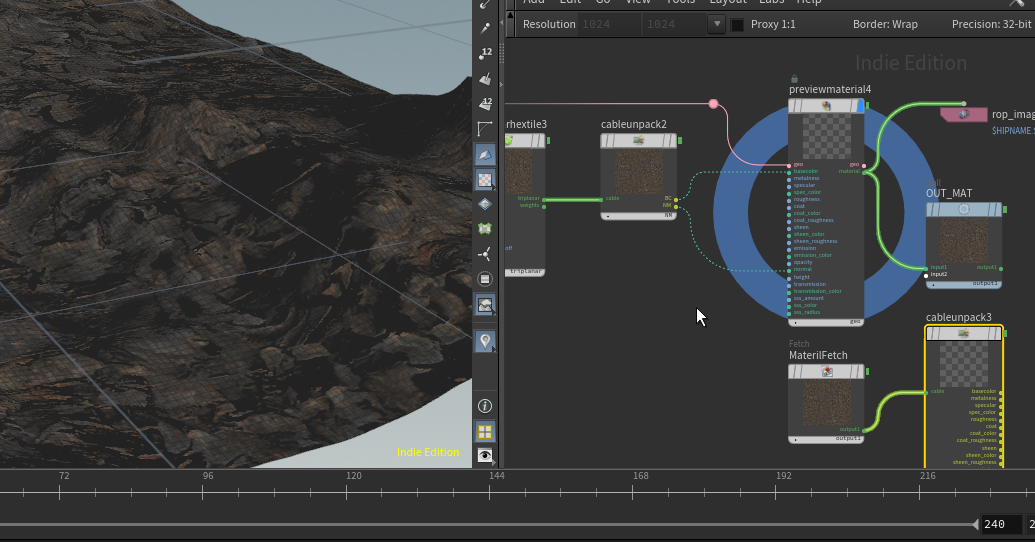
Task: Click timeline range slider end handle
Action: (x=976, y=525)
